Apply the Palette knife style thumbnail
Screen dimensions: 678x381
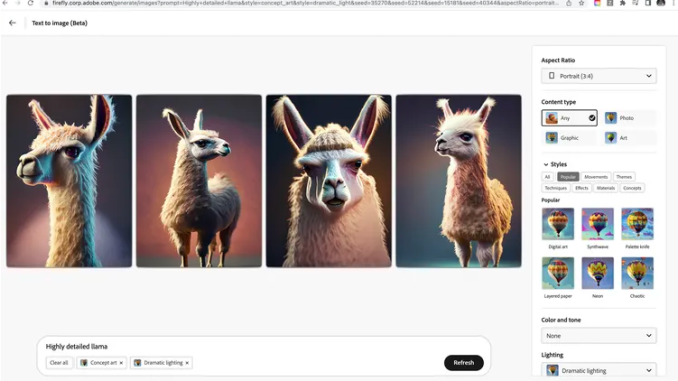coord(637,224)
